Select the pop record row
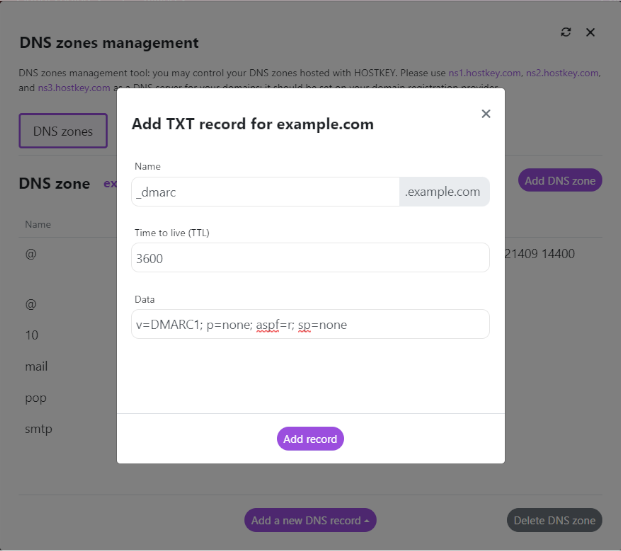This screenshot has width=621, height=551. tap(35, 398)
